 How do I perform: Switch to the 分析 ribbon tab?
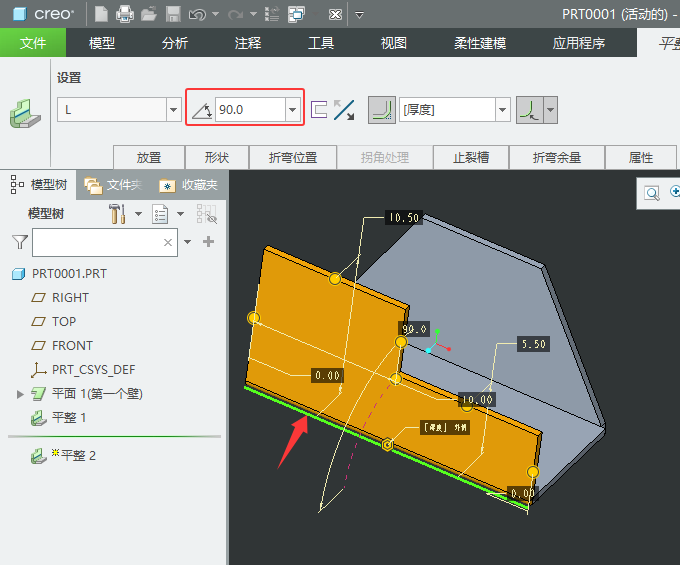coord(175,43)
